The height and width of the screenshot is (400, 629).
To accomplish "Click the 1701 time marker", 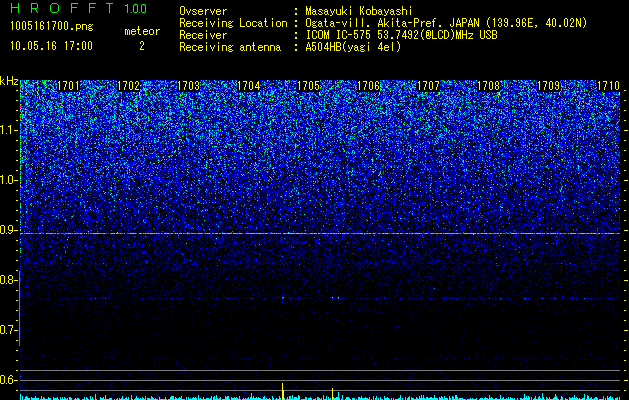I will (x=69, y=86).
